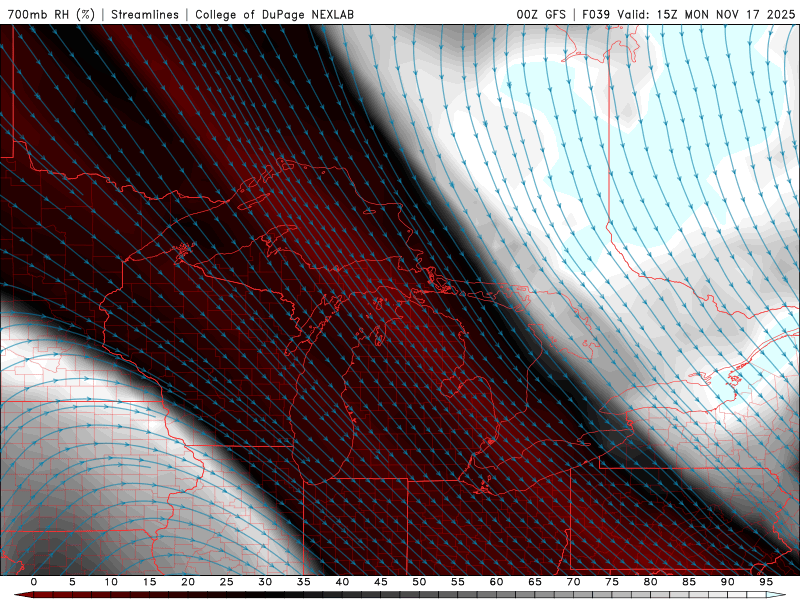Click the '00Z GFS' model run label

tap(541, 14)
